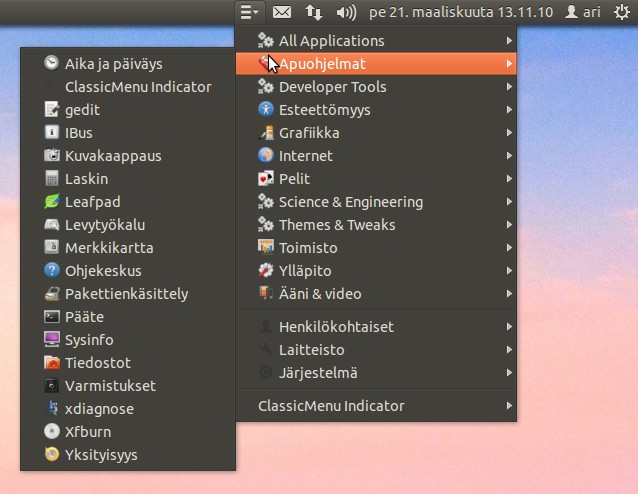This screenshot has height=494, width=638.
Task: Open the Henkilökohtaiset menu label
Action: (336, 326)
